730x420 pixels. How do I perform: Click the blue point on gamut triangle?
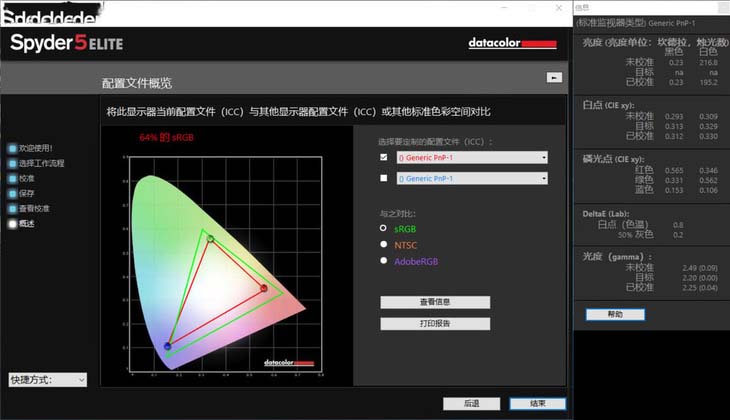(x=168, y=346)
